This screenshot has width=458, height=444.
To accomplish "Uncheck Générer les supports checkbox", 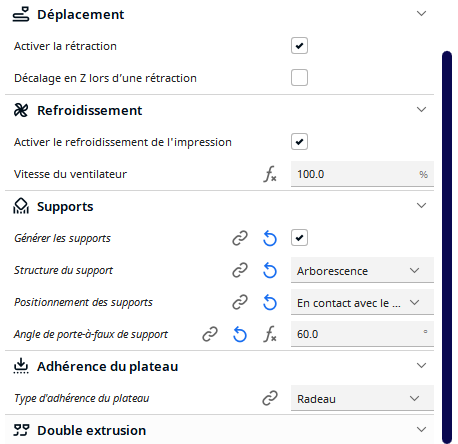I will pyautogui.click(x=299, y=238).
